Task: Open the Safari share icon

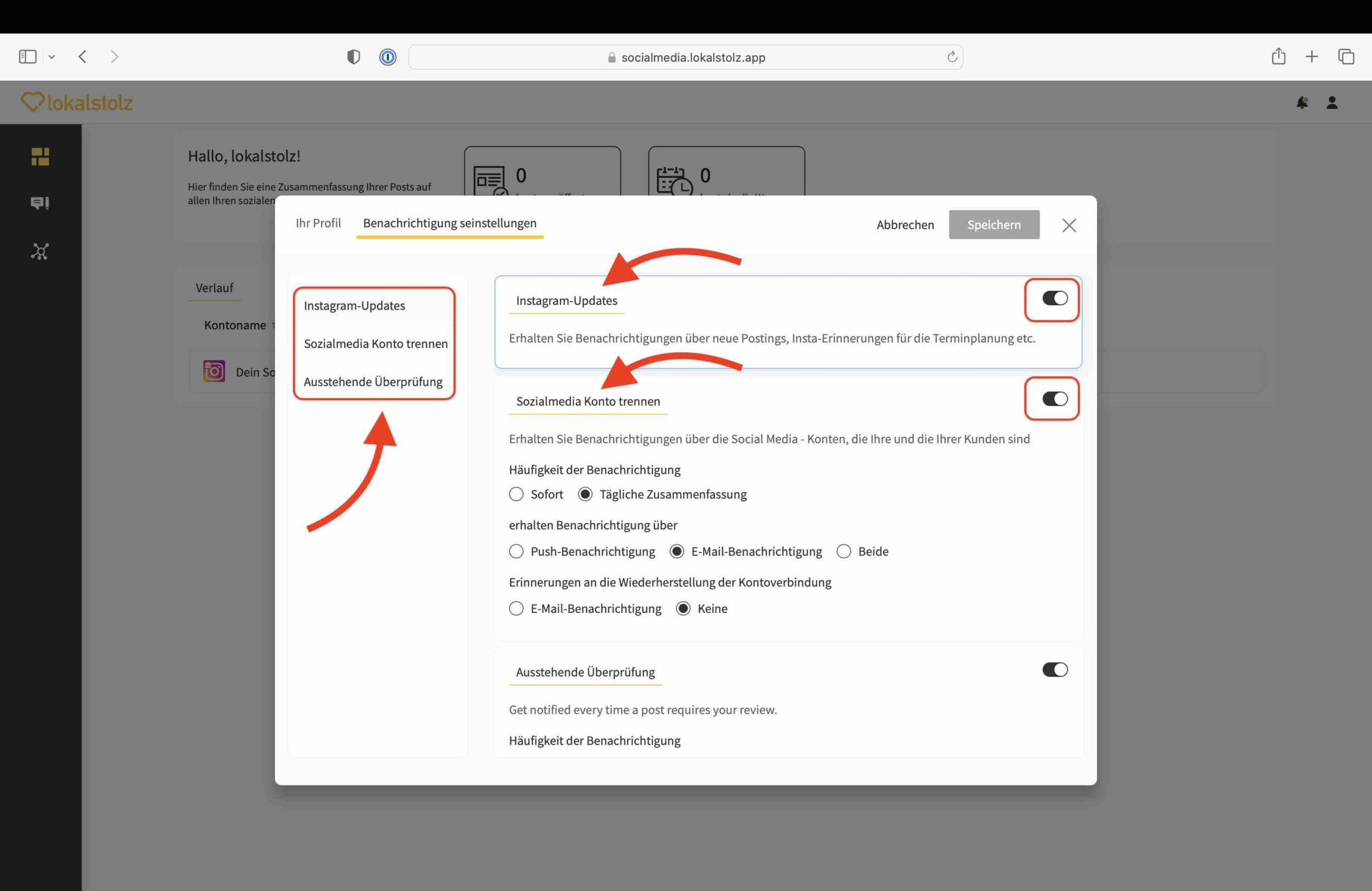Action: [1278, 56]
